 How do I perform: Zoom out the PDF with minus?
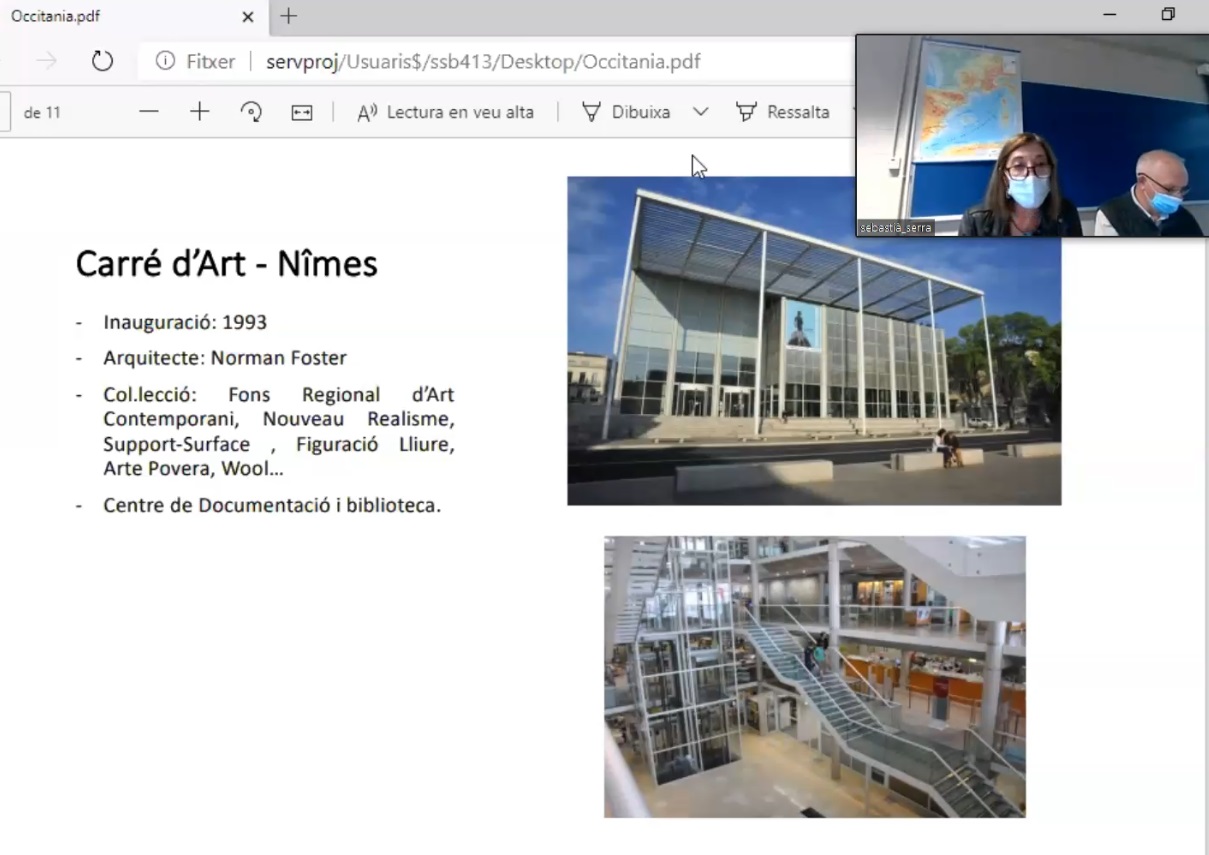149,112
